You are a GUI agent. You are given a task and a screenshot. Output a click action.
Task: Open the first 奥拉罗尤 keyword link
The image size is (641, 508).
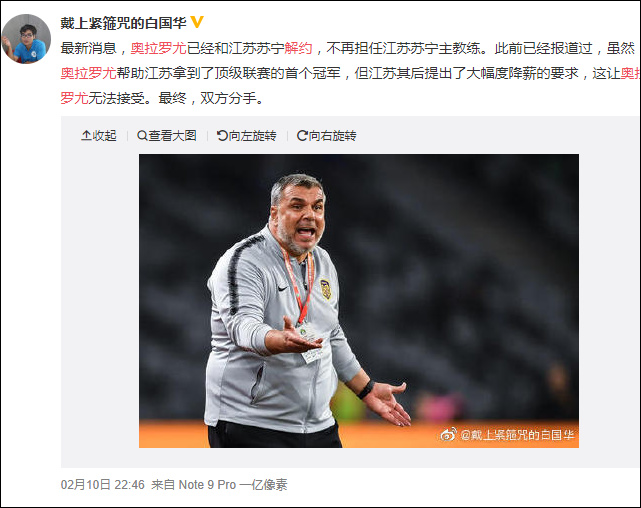click(159, 49)
